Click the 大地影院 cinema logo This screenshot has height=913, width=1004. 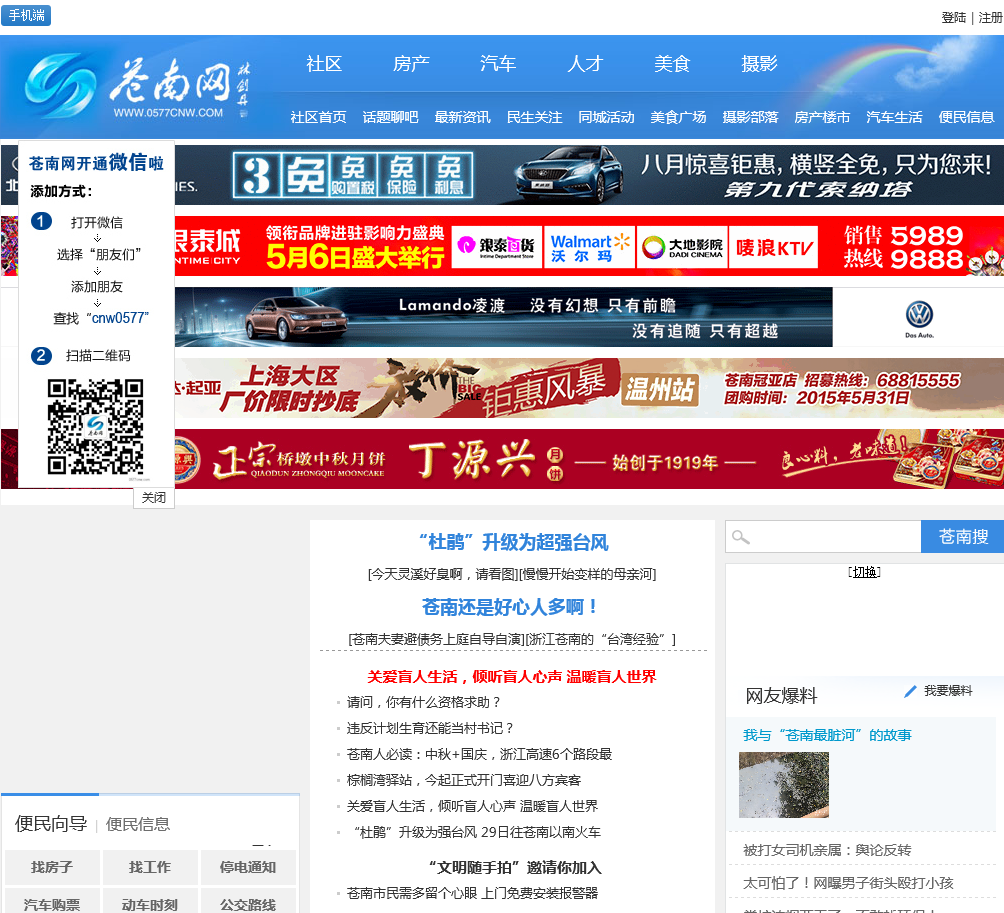(x=682, y=247)
